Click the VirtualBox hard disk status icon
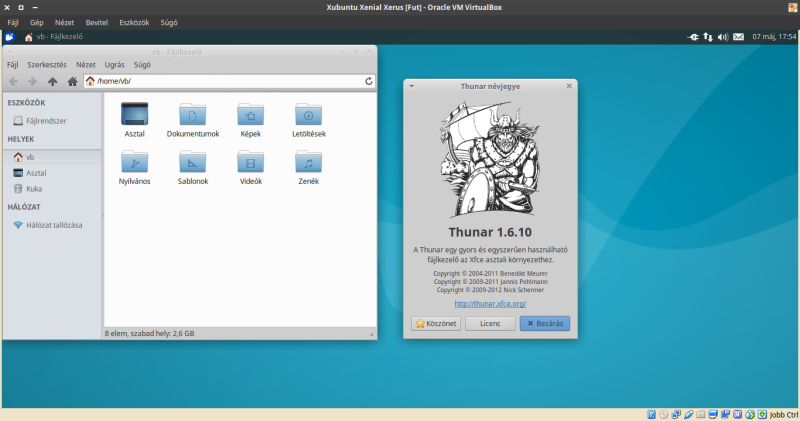 pyautogui.click(x=652, y=414)
